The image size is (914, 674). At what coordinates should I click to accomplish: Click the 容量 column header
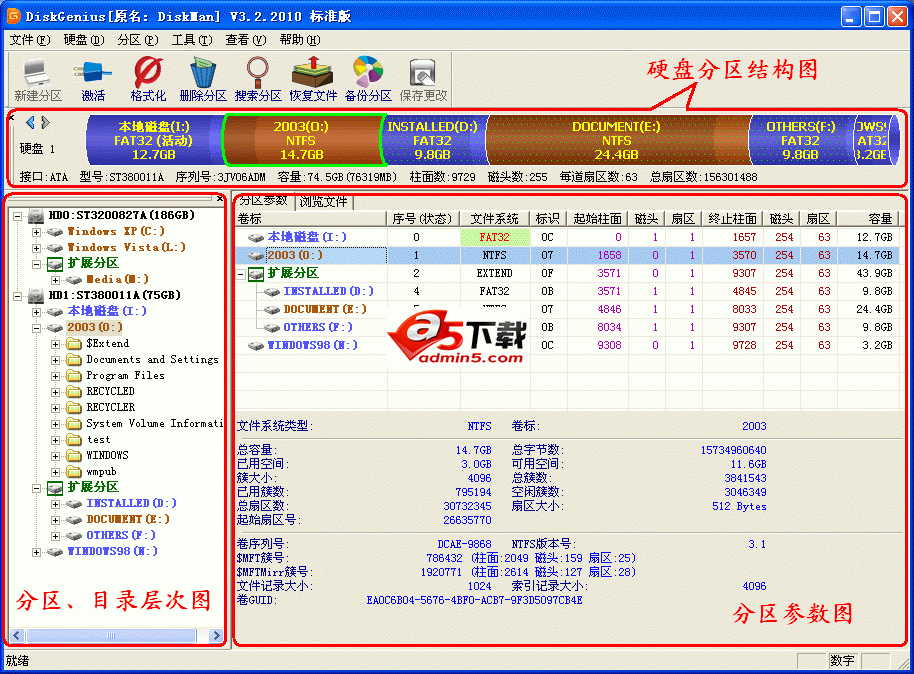coord(879,219)
